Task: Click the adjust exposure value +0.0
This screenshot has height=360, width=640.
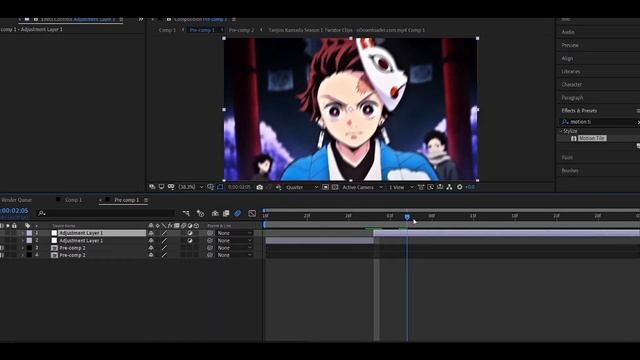Action: click(470, 187)
